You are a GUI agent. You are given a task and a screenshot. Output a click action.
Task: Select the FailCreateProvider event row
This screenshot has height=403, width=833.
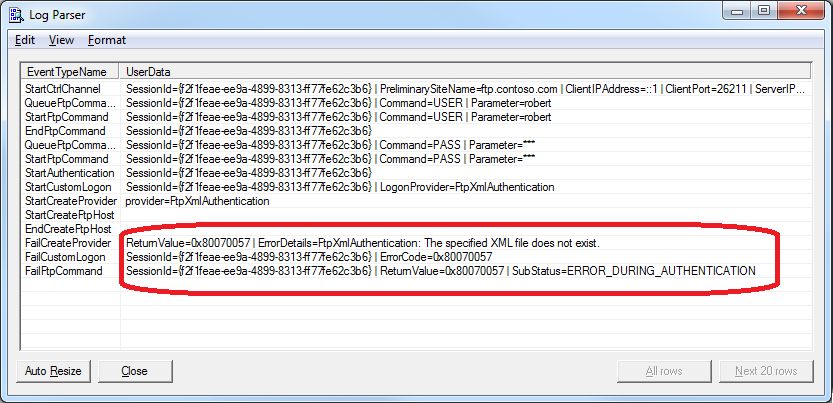pyautogui.click(x=67, y=243)
